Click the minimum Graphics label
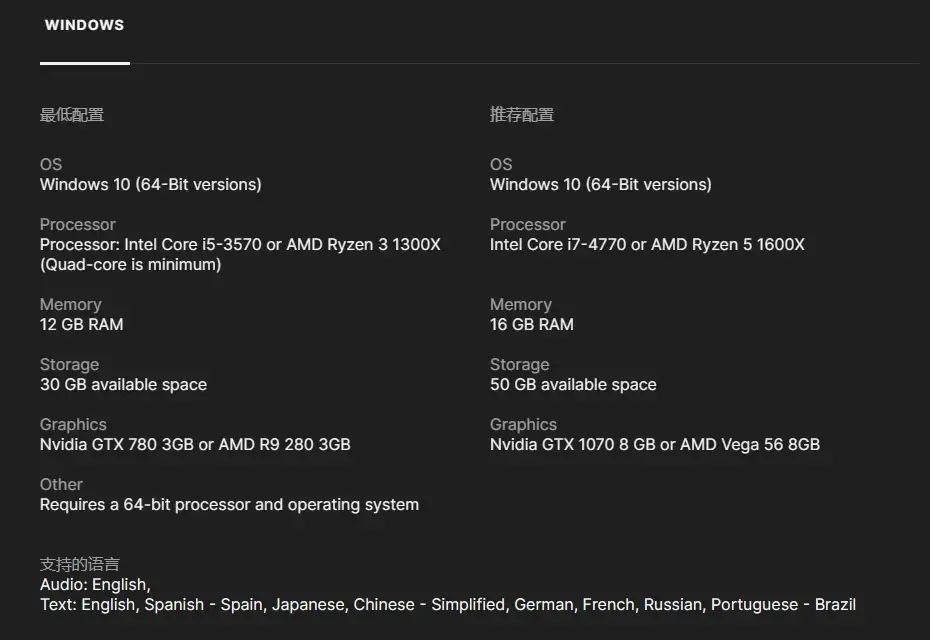Image resolution: width=930 pixels, height=640 pixels. [x=73, y=424]
